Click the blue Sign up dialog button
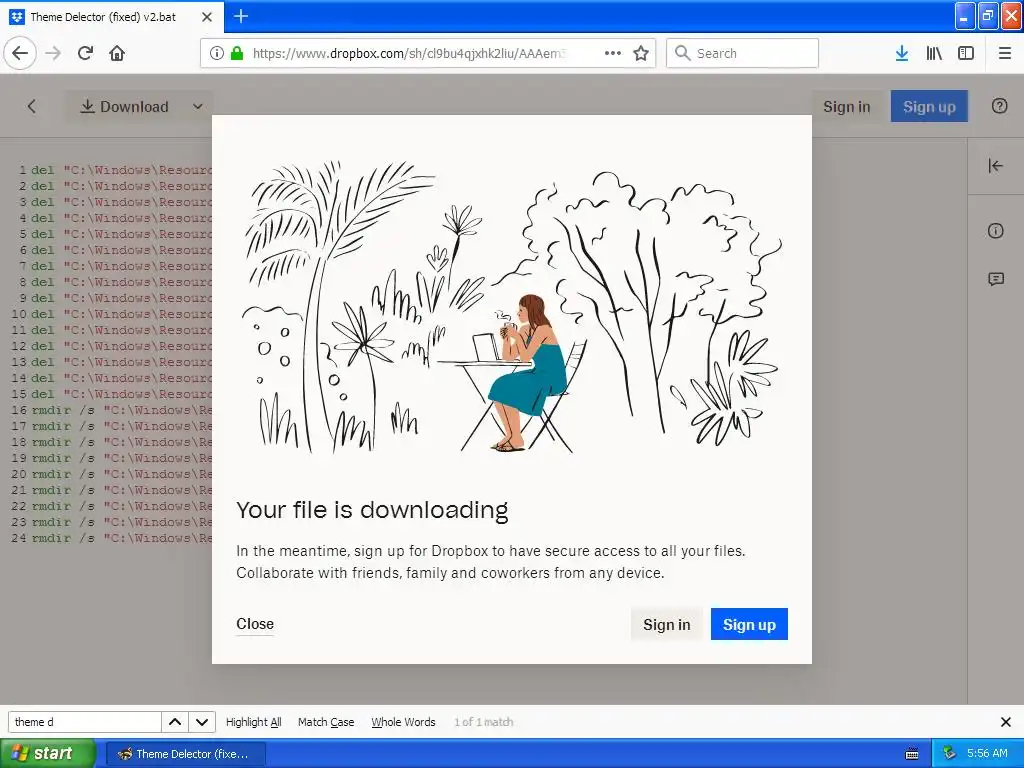This screenshot has width=1024, height=768. tap(749, 624)
